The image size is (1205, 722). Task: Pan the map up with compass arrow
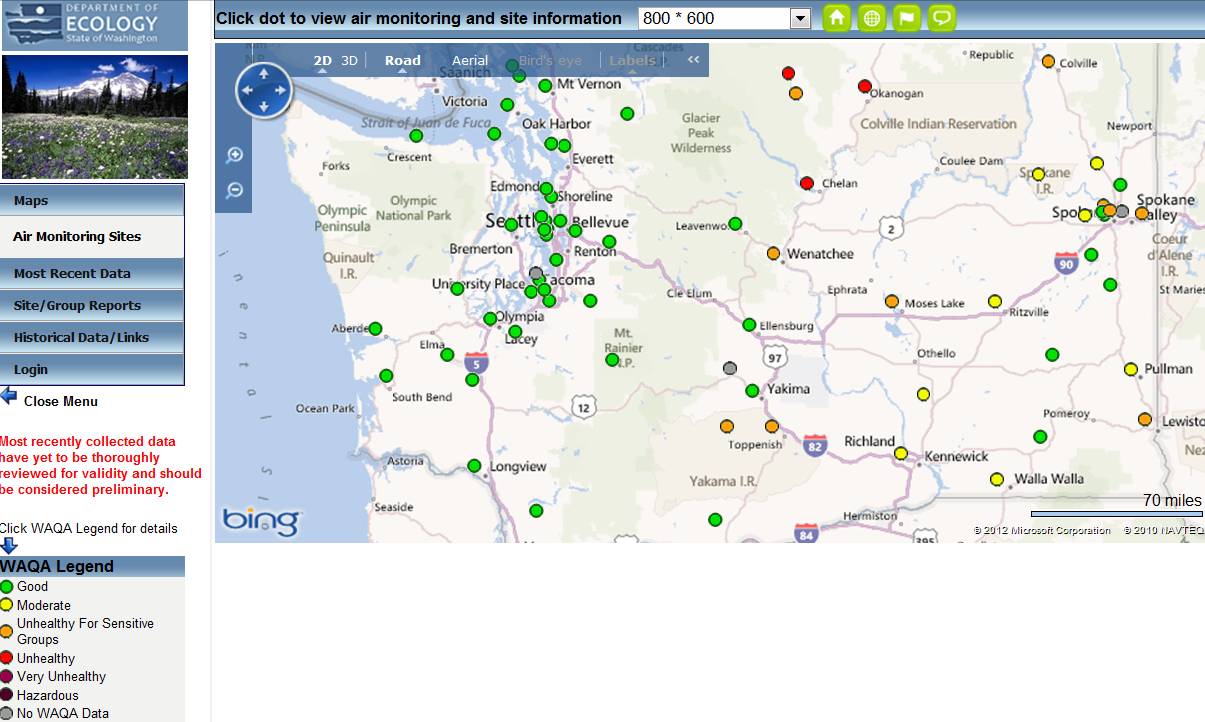[263, 73]
